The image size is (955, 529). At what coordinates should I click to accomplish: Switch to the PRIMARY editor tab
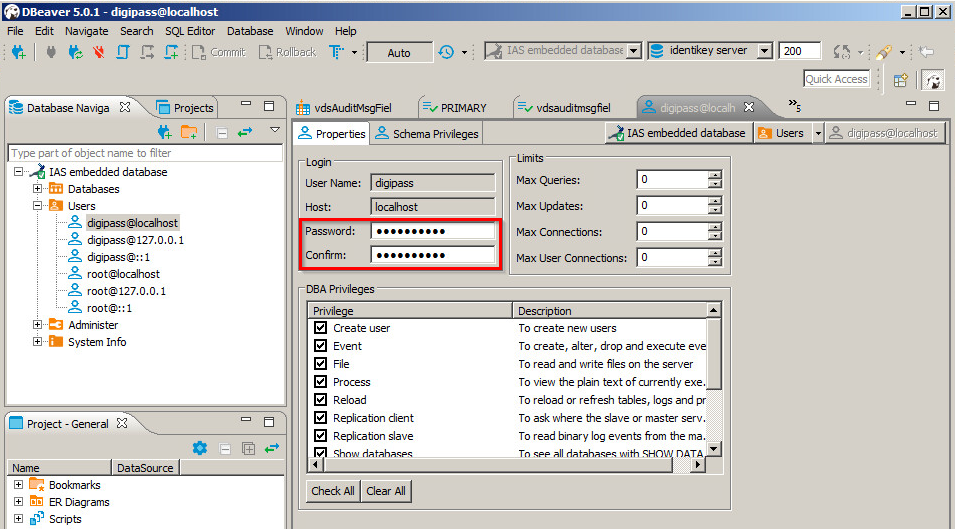coord(454,108)
